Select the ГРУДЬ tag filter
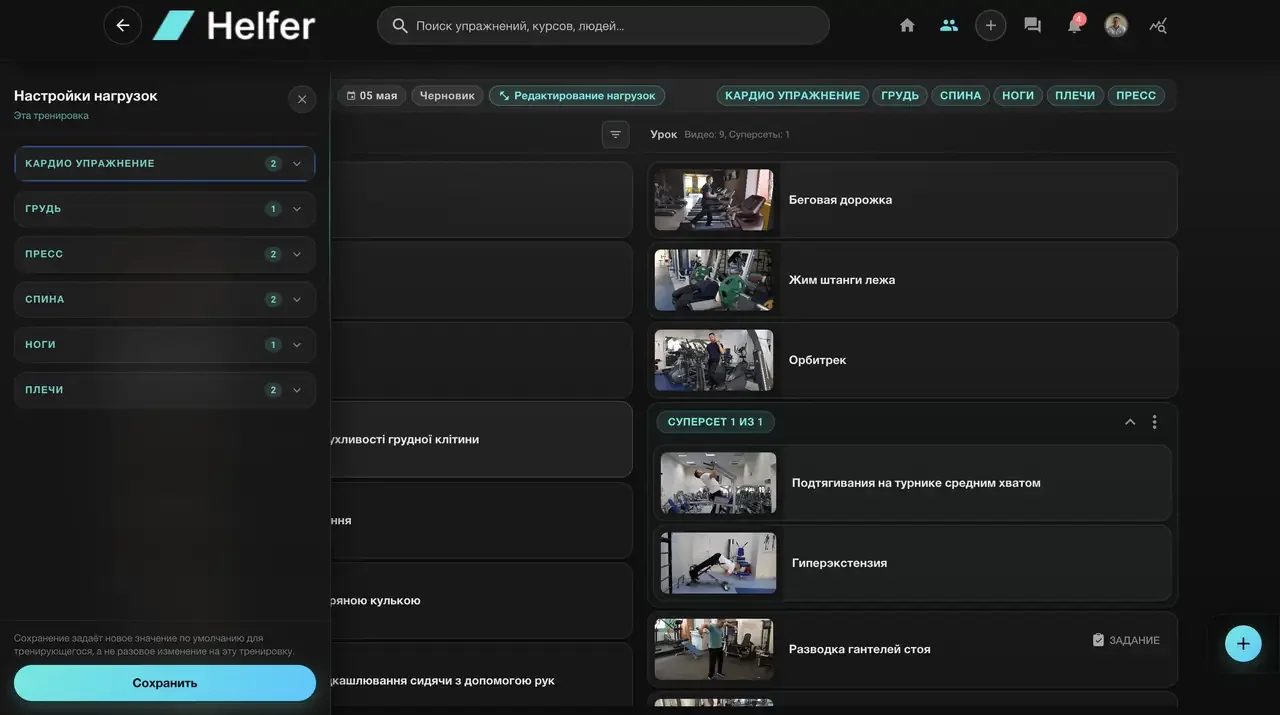 (x=900, y=96)
